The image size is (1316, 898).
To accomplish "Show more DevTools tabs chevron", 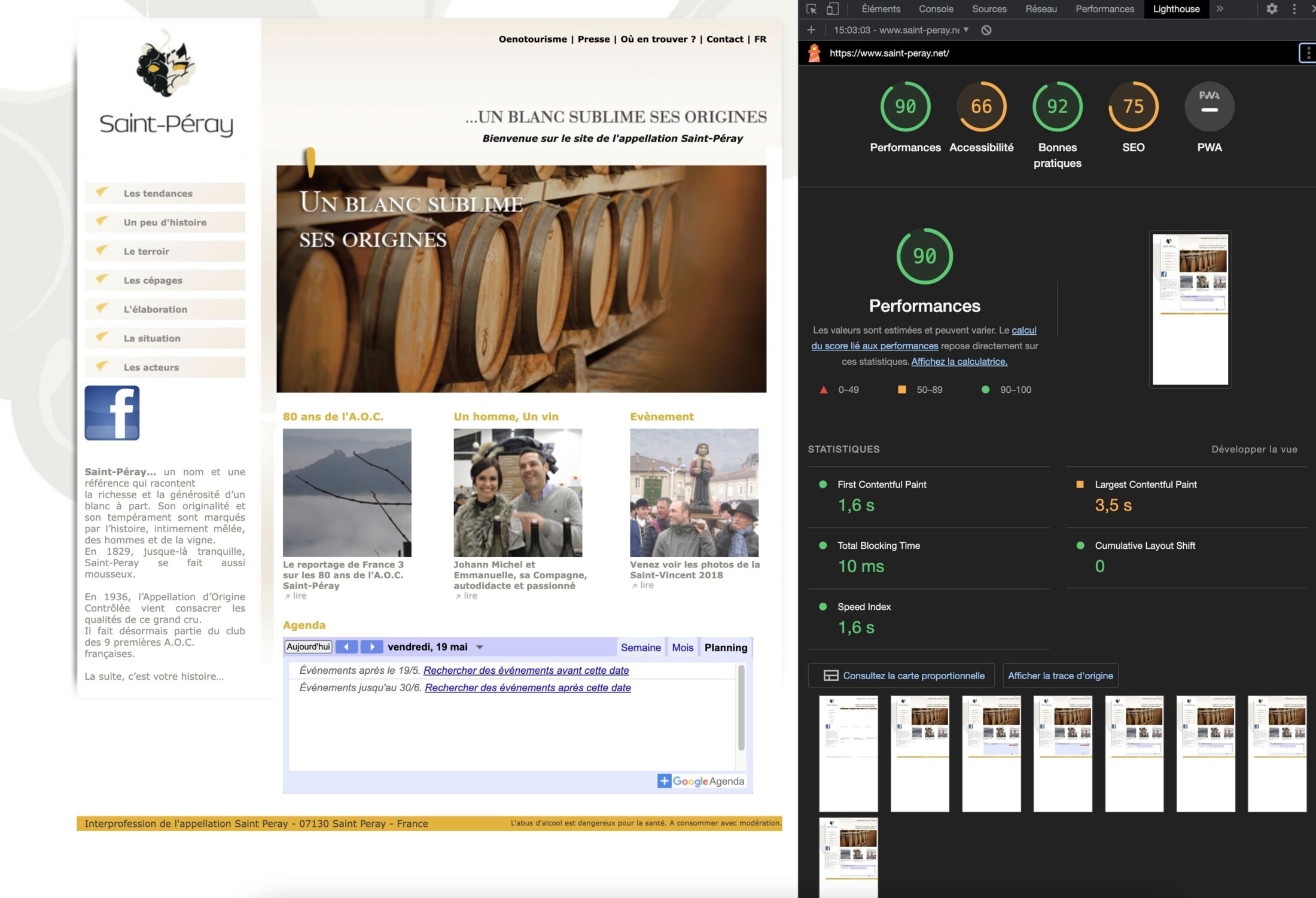I will point(1220,9).
